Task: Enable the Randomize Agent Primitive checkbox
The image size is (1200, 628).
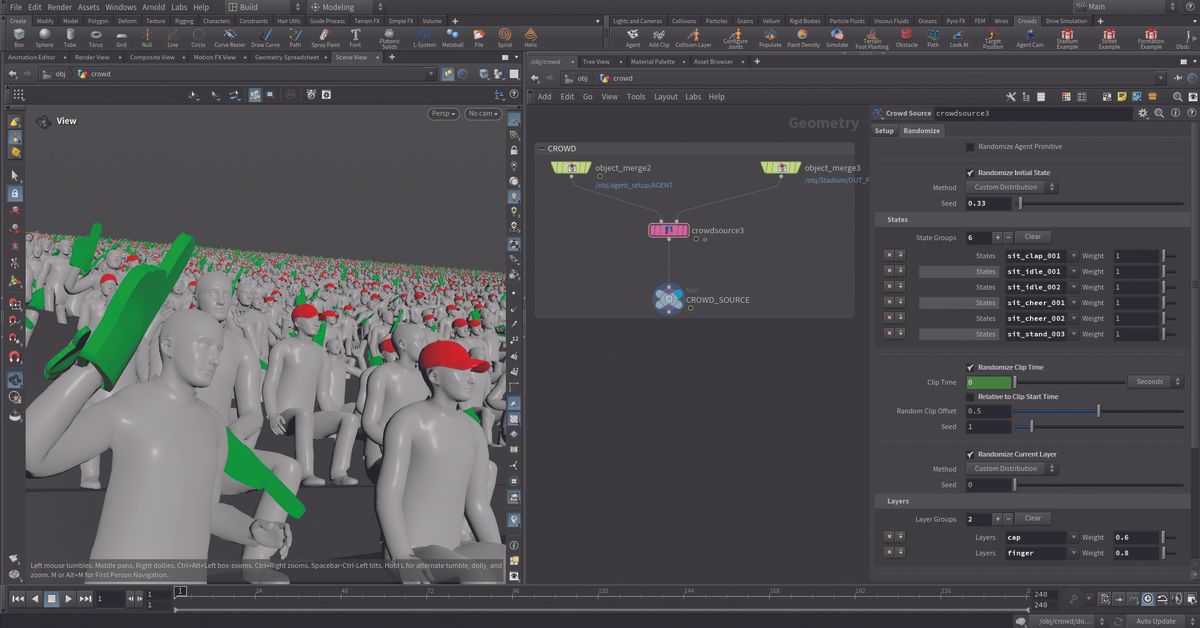Action: pyautogui.click(x=970, y=146)
